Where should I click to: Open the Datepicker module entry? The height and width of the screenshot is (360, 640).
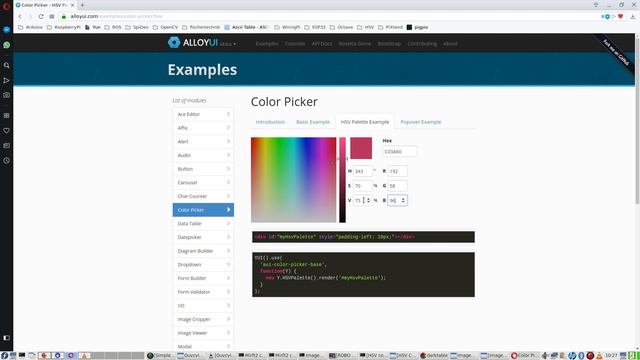pos(203,237)
